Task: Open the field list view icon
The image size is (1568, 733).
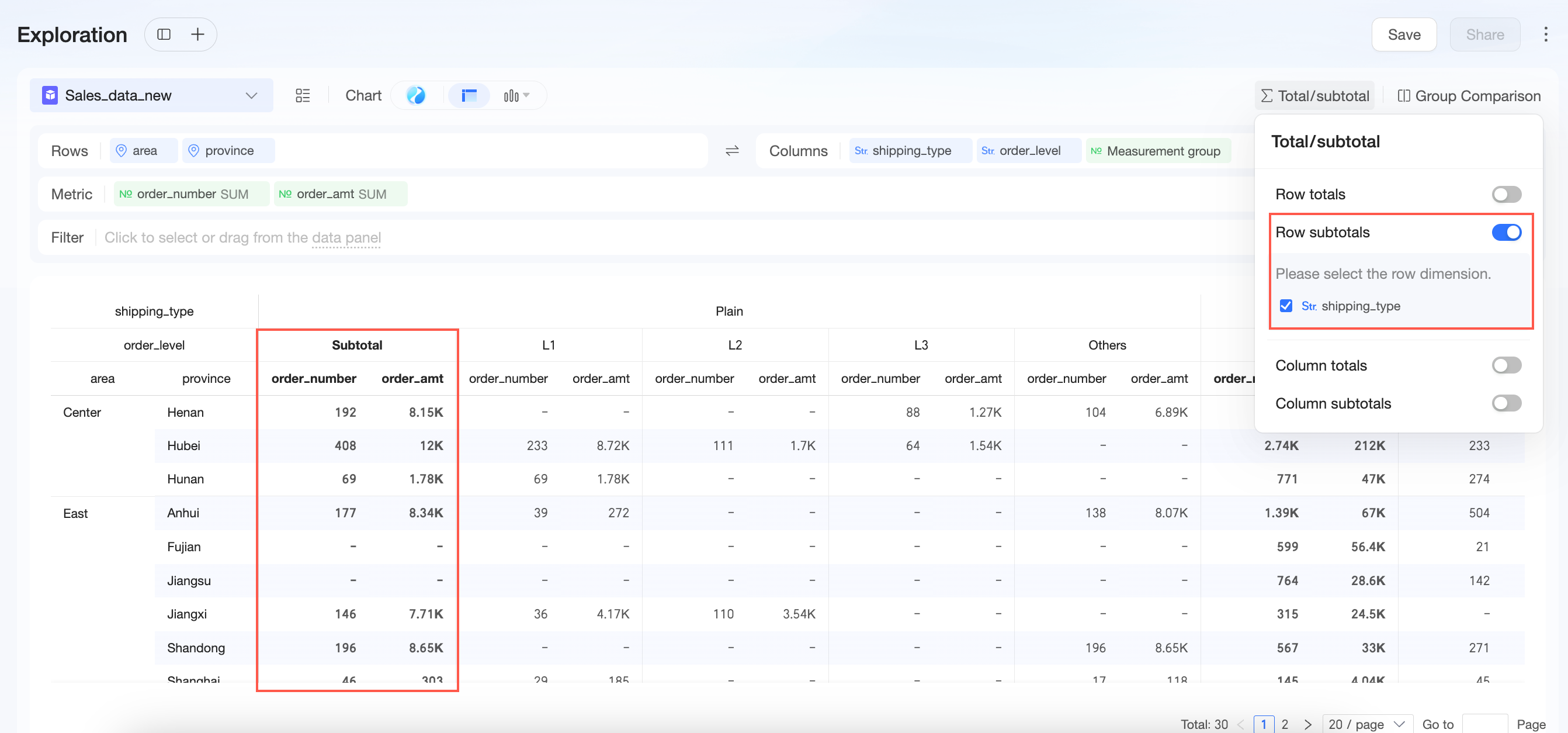Action: click(303, 96)
